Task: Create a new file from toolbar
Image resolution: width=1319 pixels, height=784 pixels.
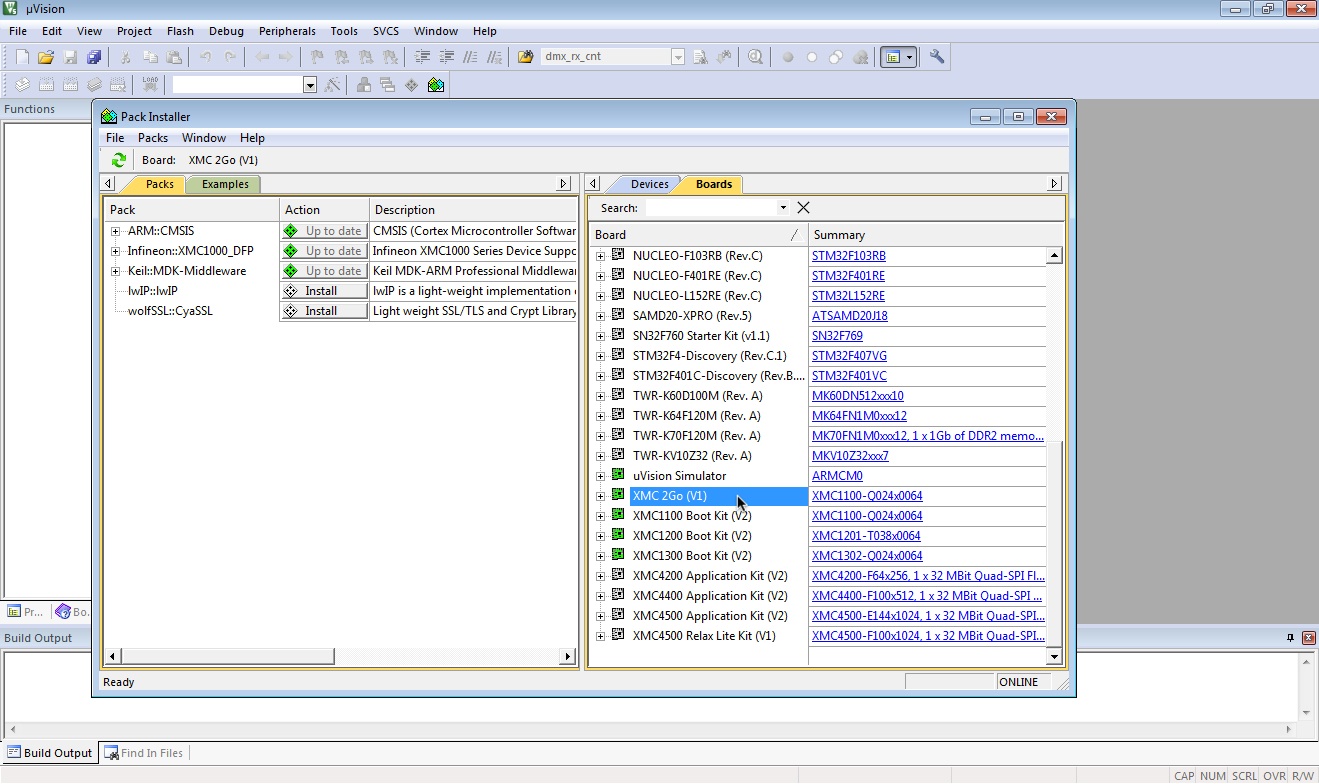Action: click(22, 57)
